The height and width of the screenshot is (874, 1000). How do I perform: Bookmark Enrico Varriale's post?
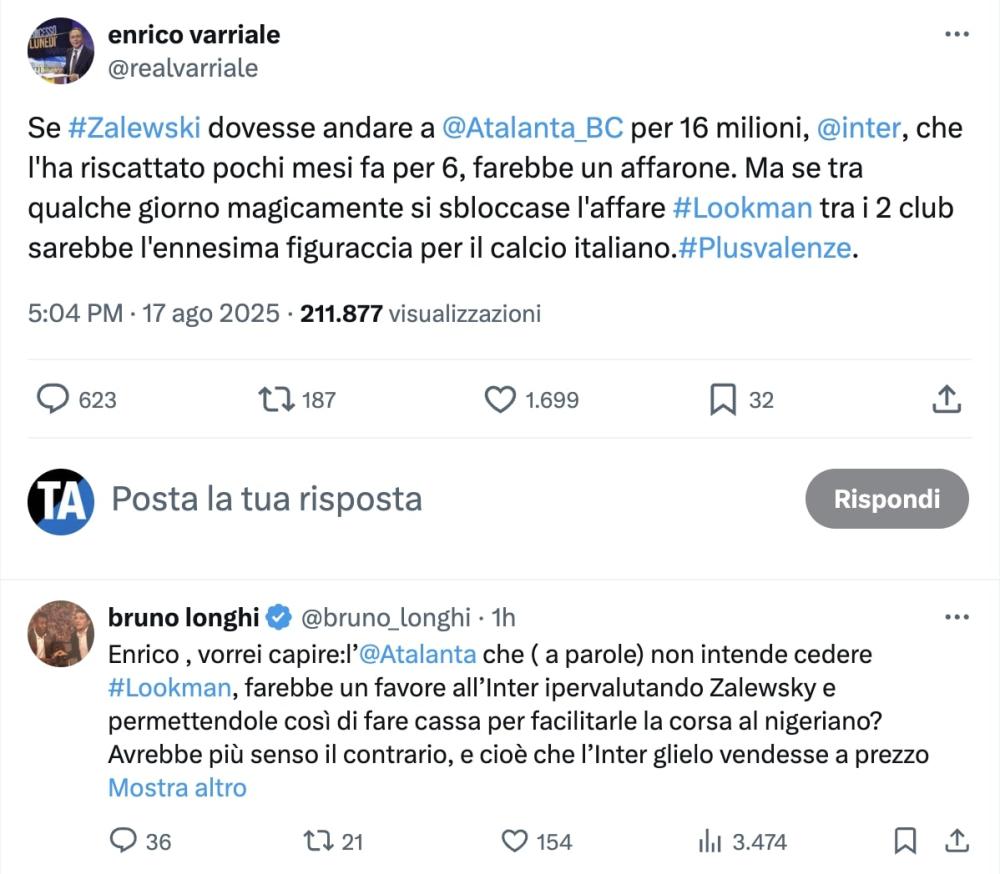pyautogui.click(x=722, y=400)
